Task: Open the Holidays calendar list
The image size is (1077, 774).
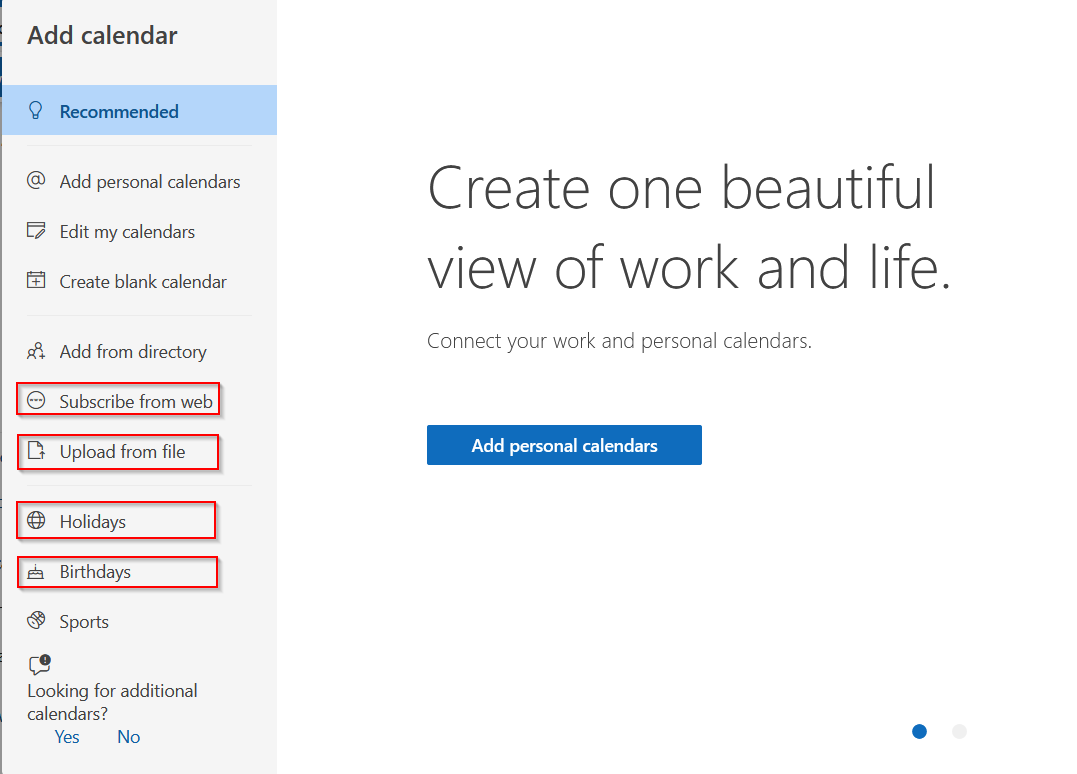Action: click(93, 522)
